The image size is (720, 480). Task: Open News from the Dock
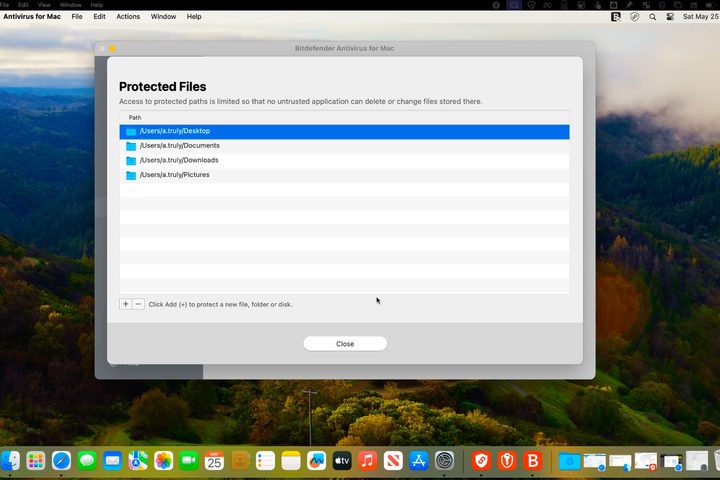[x=393, y=461]
